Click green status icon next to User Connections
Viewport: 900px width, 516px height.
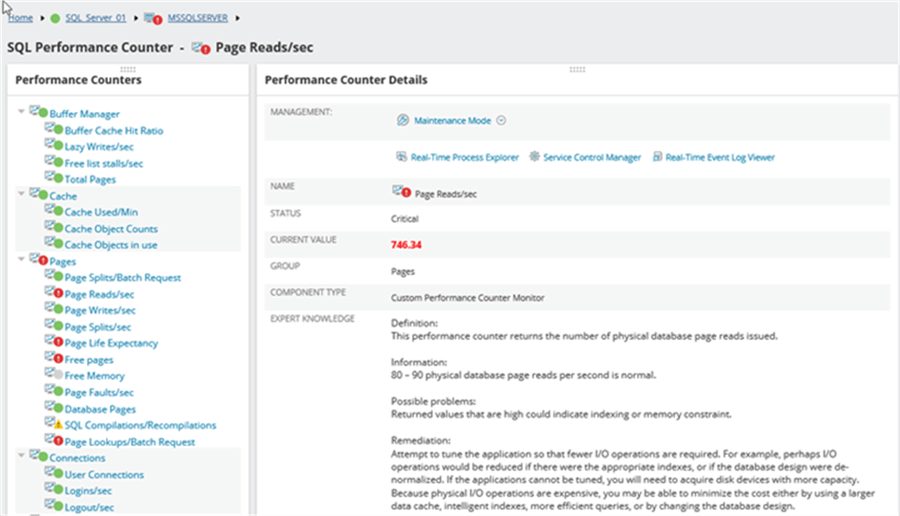pos(58,473)
